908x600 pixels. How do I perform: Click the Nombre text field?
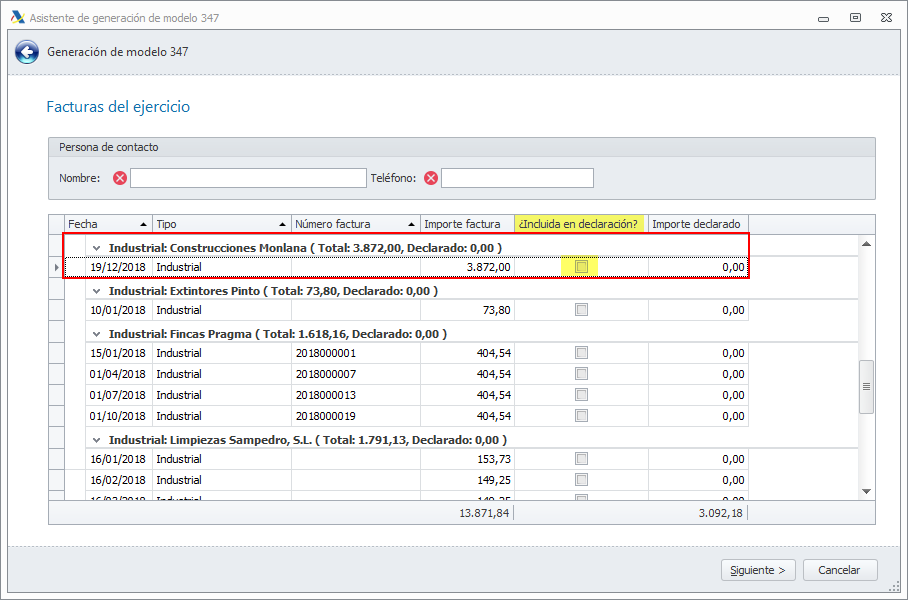[248, 178]
